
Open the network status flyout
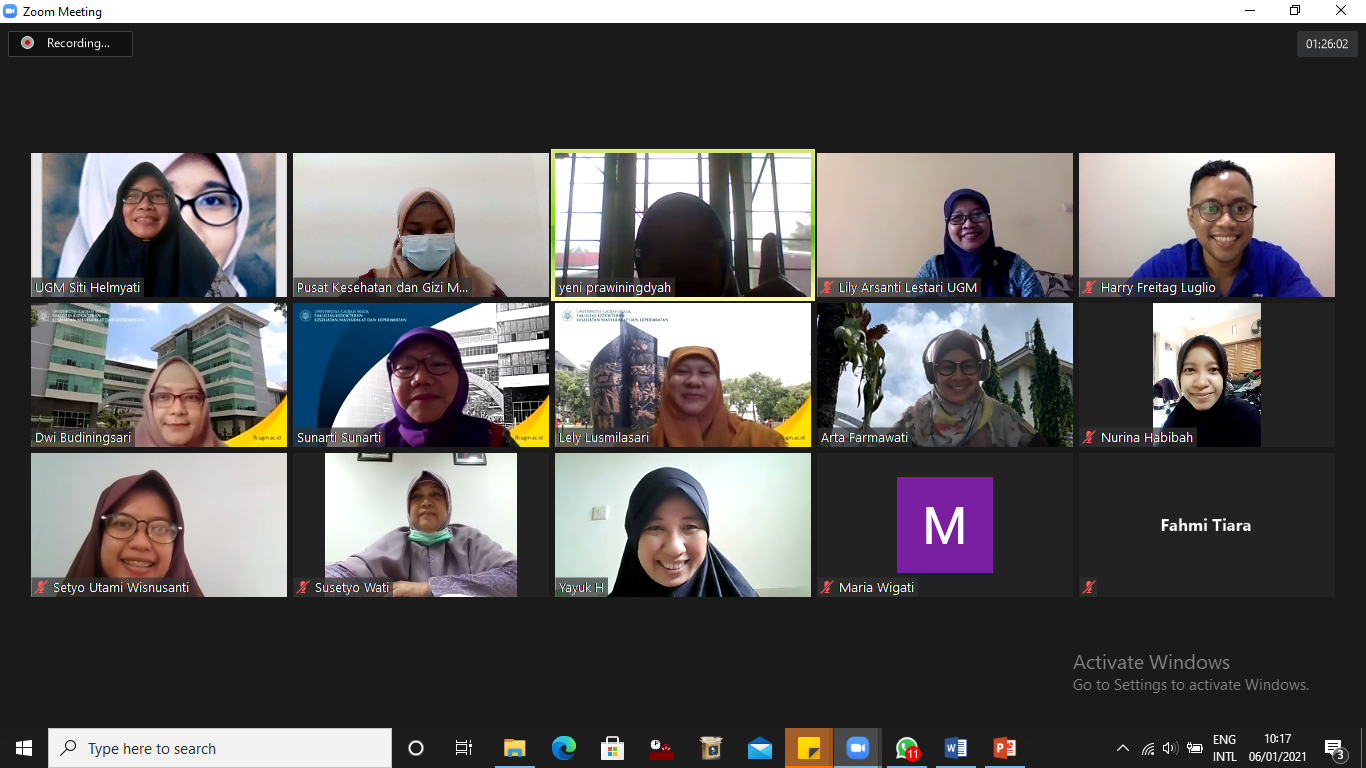click(x=1147, y=747)
